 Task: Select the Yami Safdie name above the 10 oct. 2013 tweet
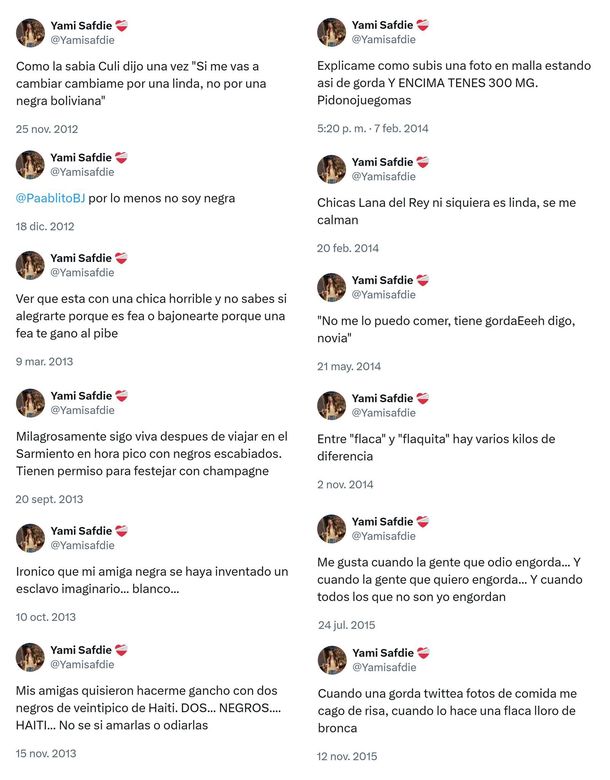tap(80, 531)
